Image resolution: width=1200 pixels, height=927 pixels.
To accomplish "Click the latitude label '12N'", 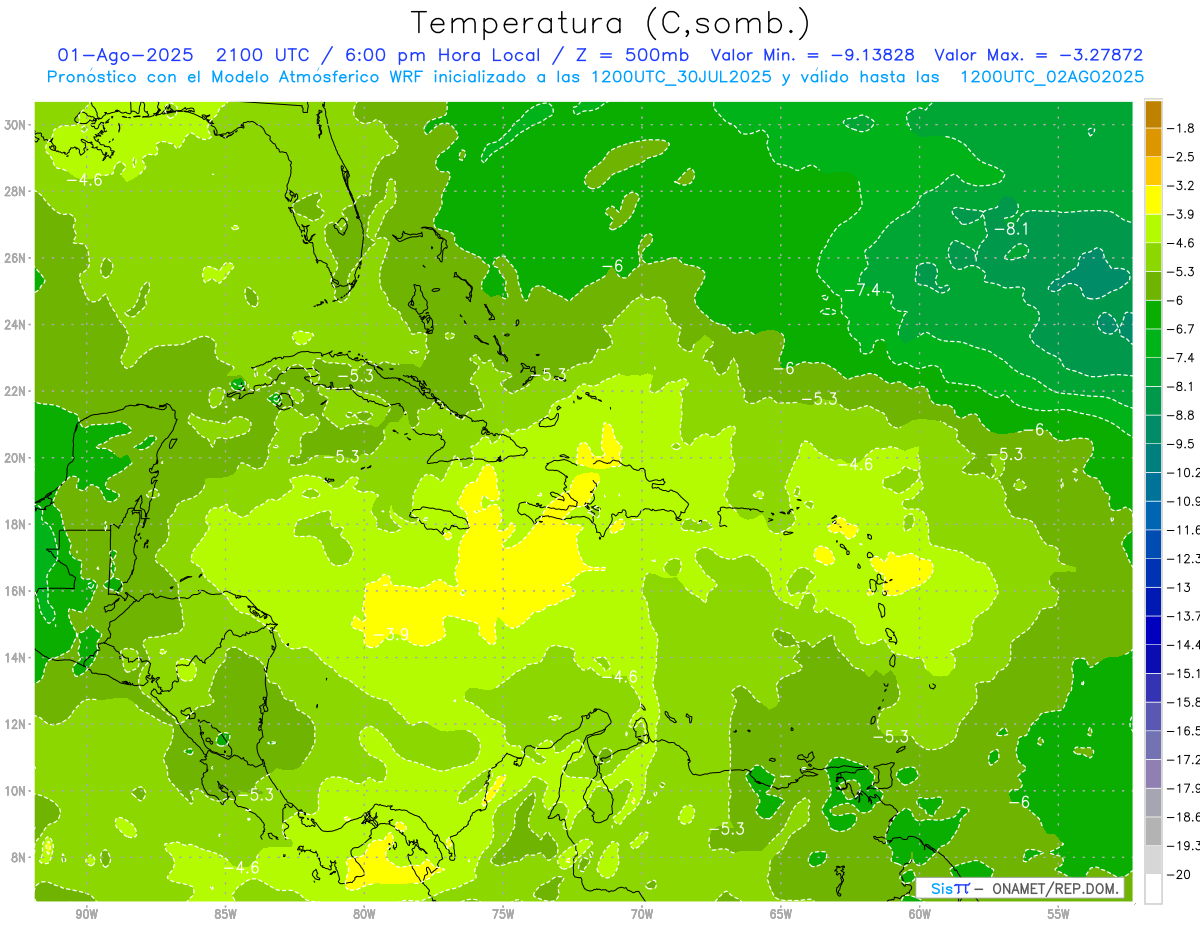I will point(16,724).
